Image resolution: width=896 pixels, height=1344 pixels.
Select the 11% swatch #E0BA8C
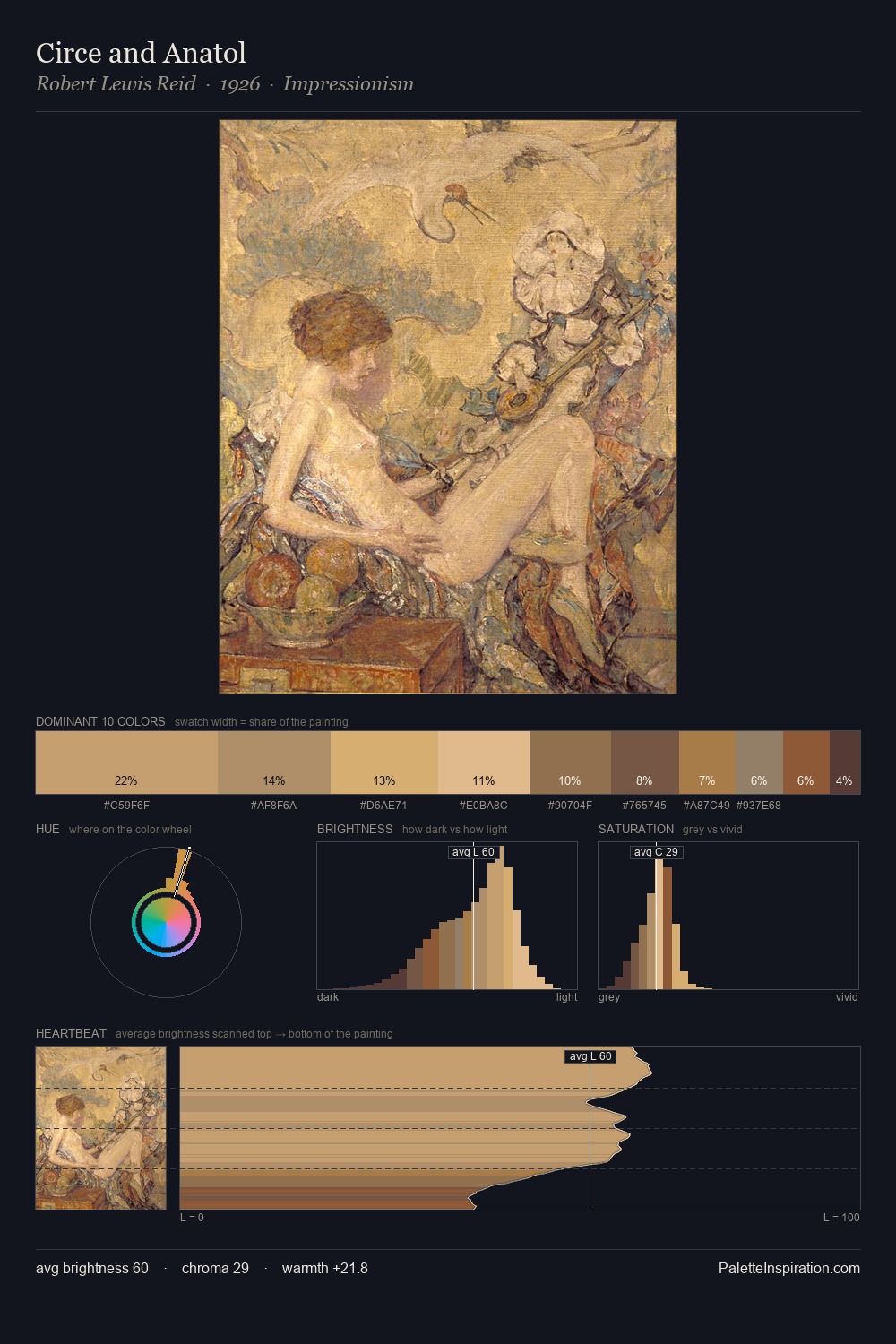(484, 762)
